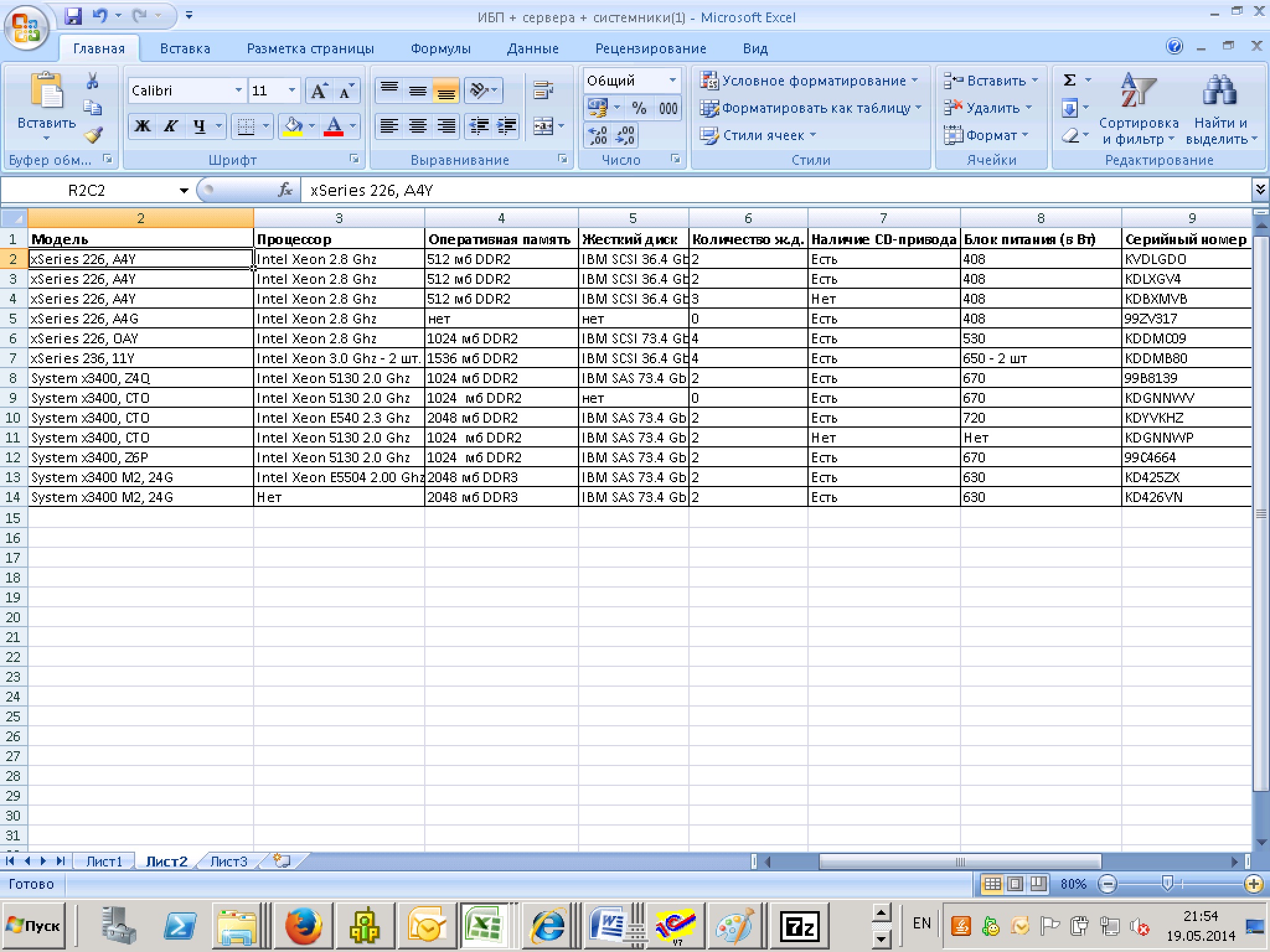Image resolution: width=1270 pixels, height=952 pixels.
Task: Open sheet tab Лист1
Action: [x=104, y=862]
